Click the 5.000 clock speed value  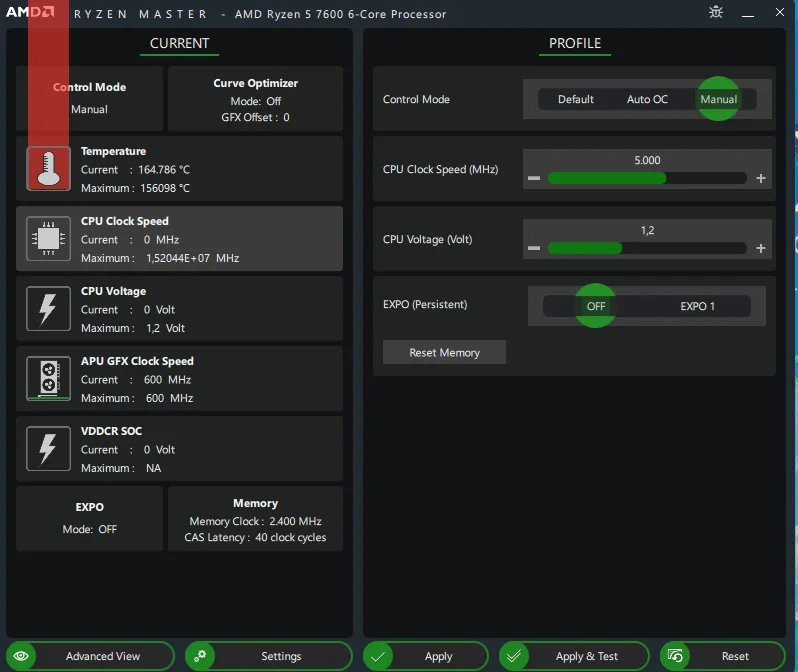tap(647, 160)
